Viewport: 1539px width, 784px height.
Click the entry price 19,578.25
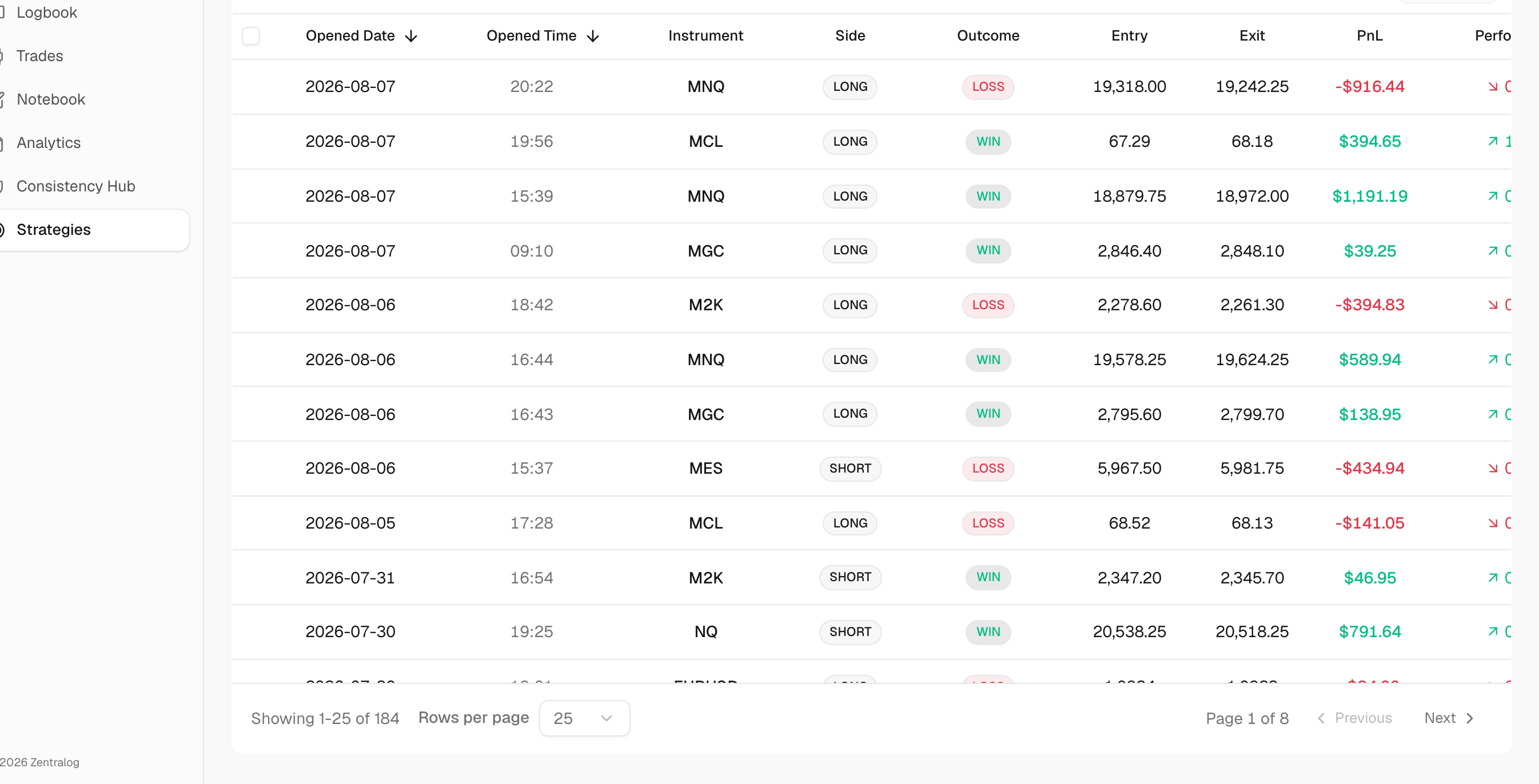tap(1129, 359)
